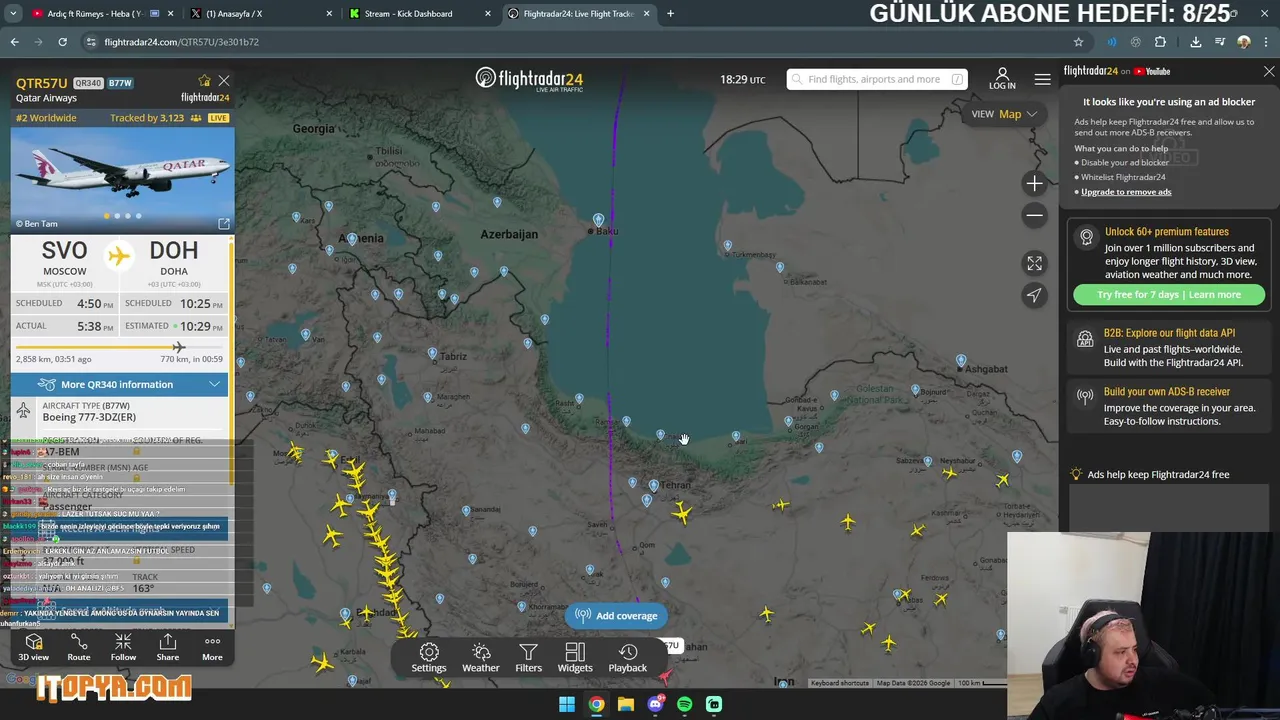The image size is (1280, 720).
Task: Click the Baku airport marker
Action: point(598,219)
